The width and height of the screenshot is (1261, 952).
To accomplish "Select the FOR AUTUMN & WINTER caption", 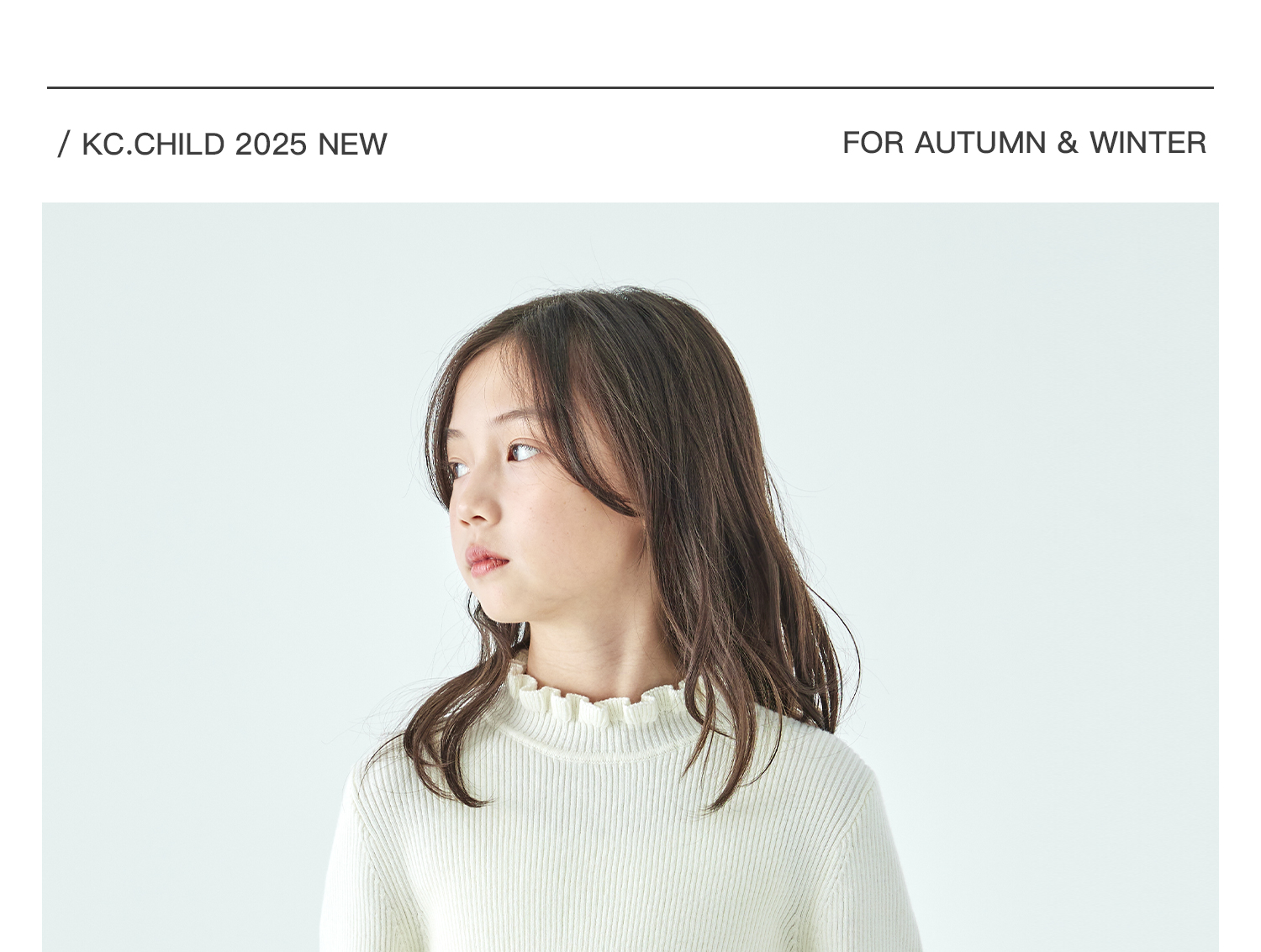I will point(1024,143).
